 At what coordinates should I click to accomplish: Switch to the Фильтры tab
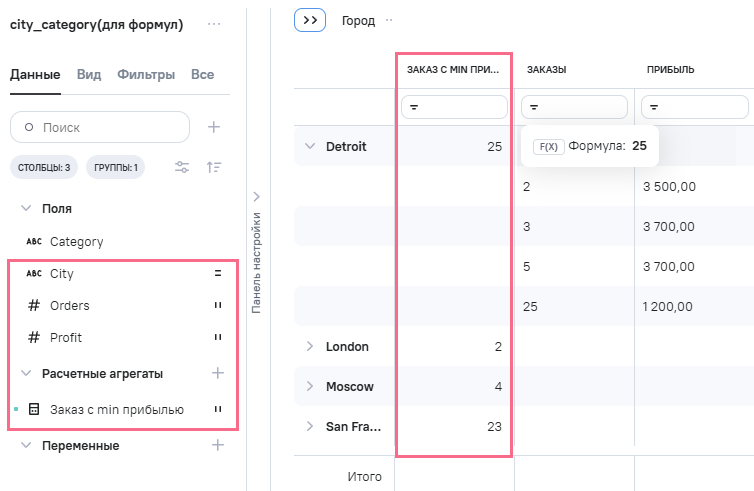coord(146,74)
